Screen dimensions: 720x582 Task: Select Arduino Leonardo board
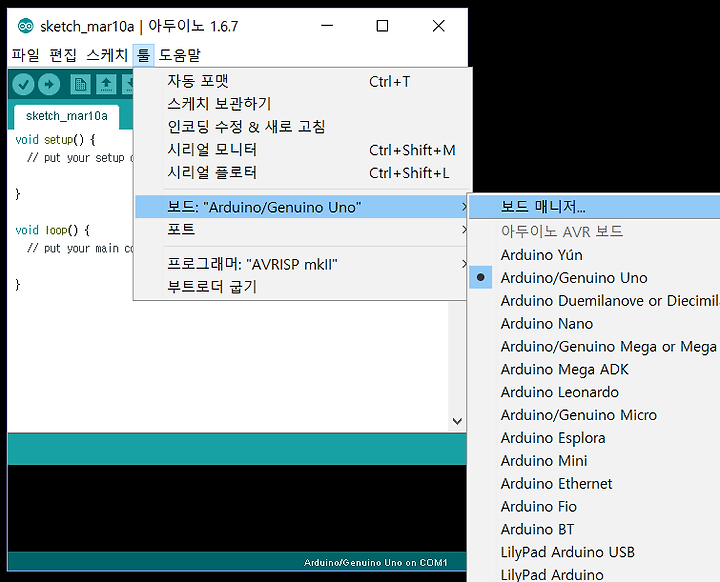595,392
